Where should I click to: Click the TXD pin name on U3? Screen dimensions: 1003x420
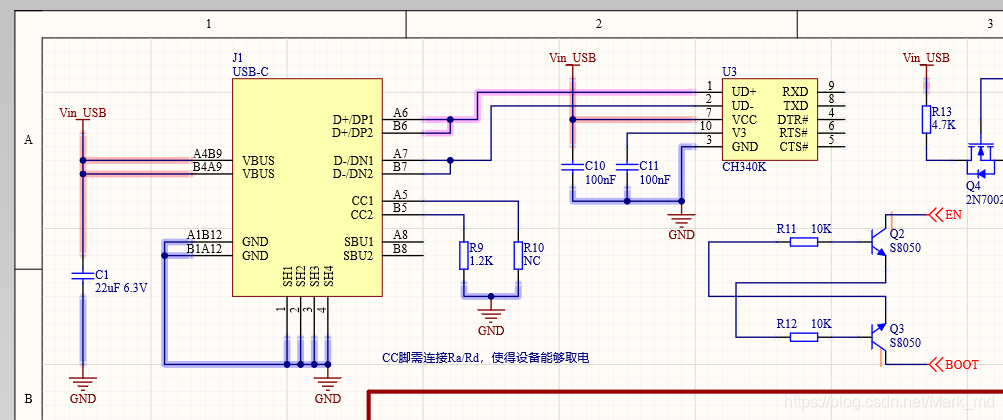[x=795, y=105]
